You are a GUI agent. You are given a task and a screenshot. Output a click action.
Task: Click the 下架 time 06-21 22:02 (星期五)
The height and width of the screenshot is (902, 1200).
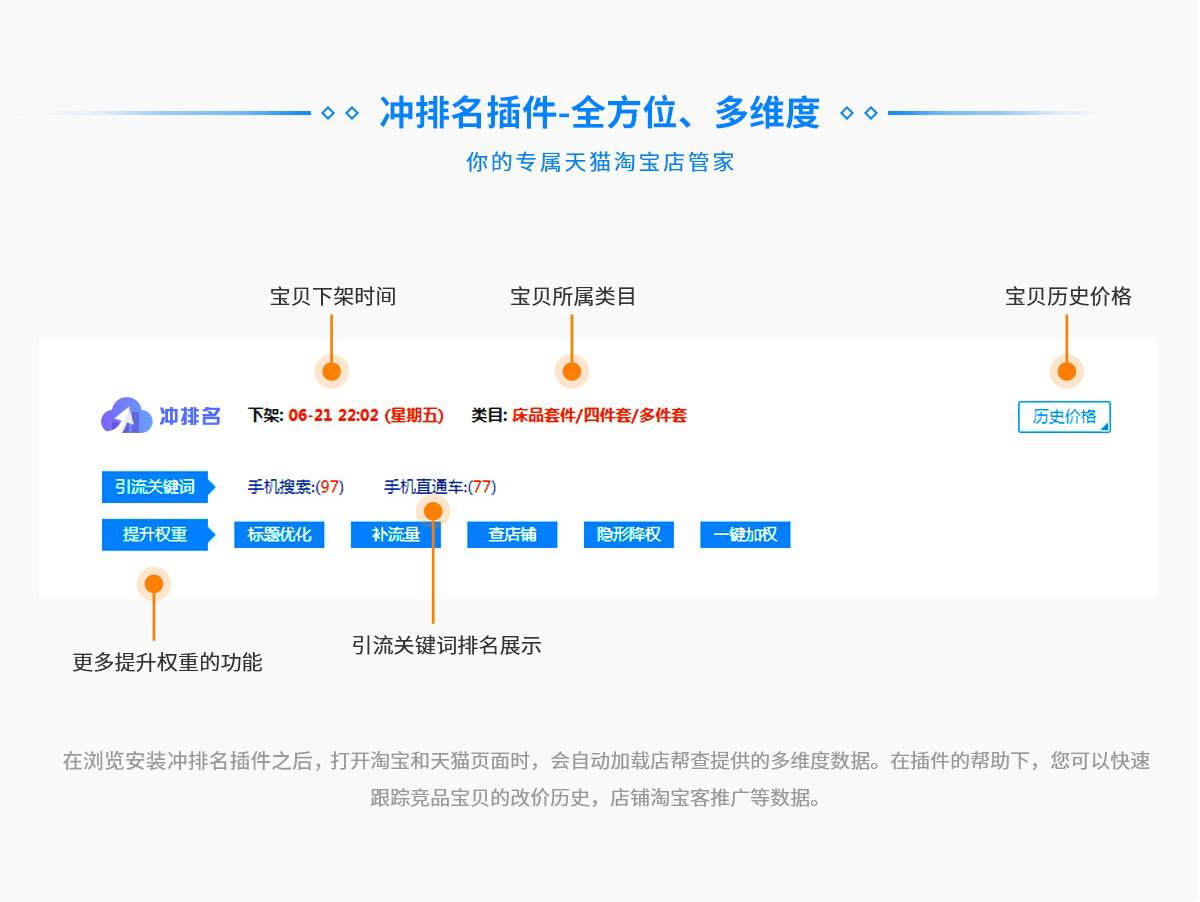tap(366, 415)
